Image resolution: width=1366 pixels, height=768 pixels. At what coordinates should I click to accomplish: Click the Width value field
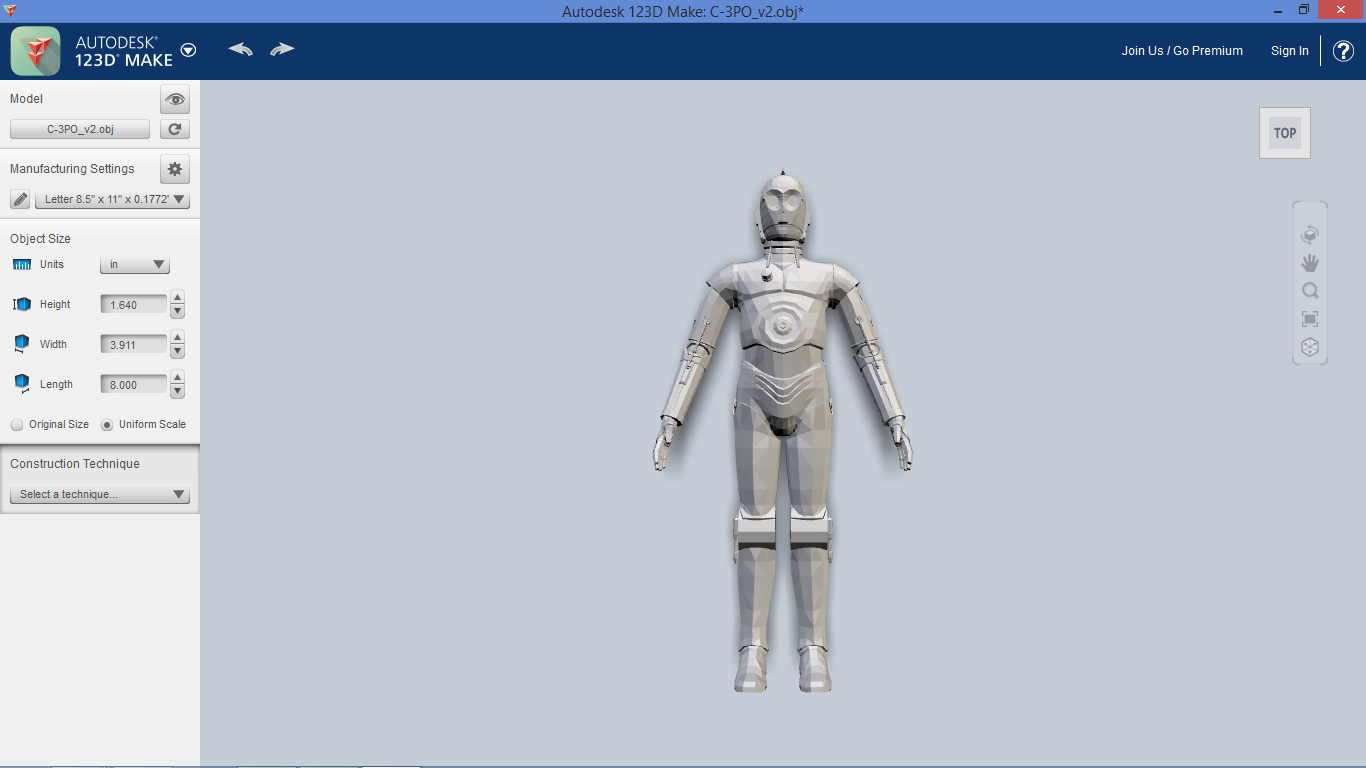point(134,344)
